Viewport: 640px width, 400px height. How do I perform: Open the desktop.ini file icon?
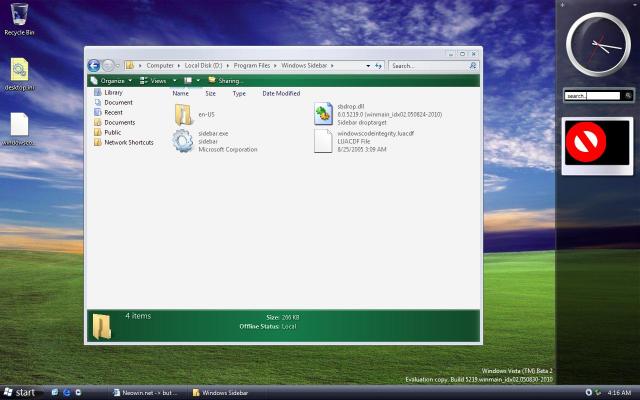tap(19, 69)
